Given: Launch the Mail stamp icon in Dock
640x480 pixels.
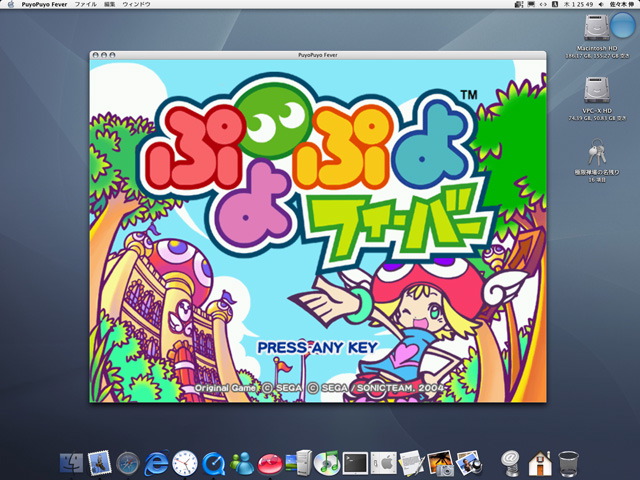Looking at the screenshot, I should (x=99, y=463).
